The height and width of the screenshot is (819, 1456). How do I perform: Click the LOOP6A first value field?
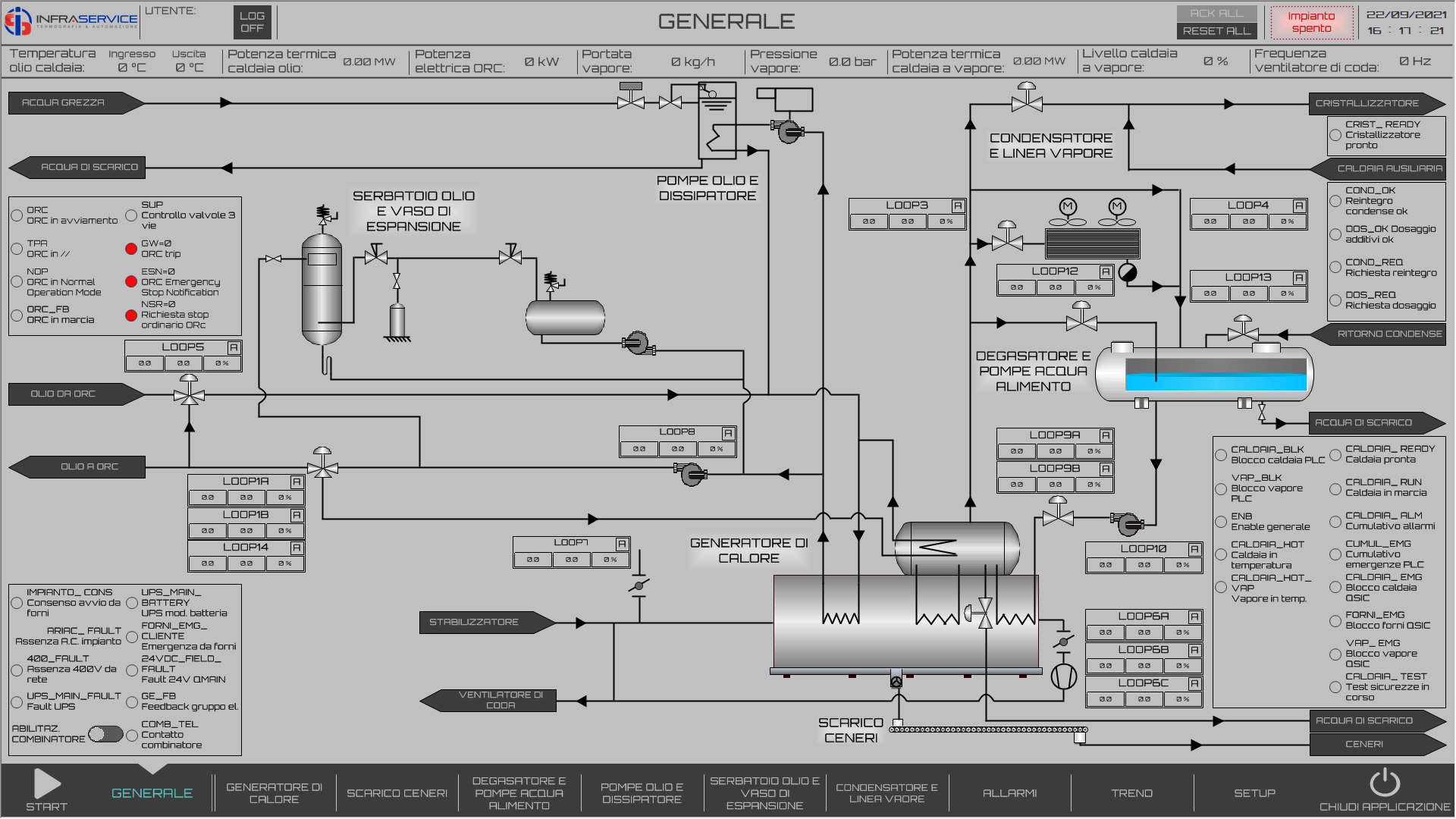pyautogui.click(x=1106, y=632)
